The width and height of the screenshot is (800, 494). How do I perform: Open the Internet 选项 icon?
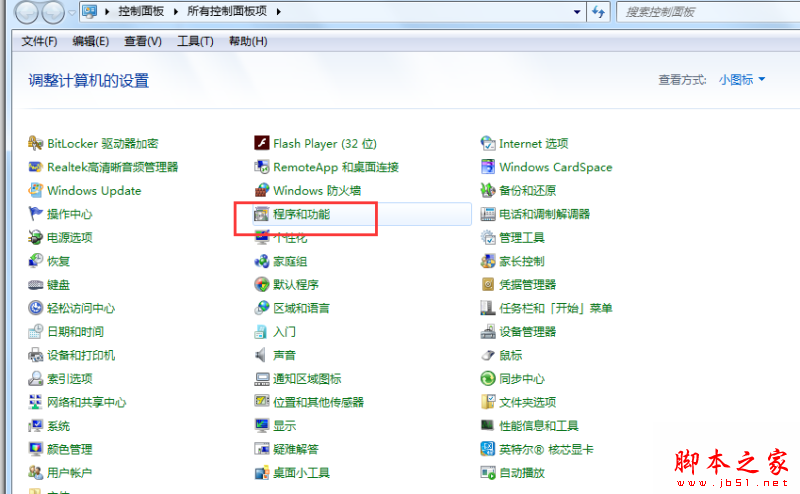click(488, 143)
